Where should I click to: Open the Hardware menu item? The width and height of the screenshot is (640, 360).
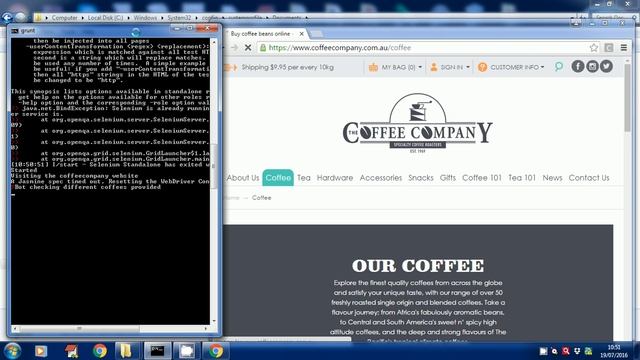point(335,178)
